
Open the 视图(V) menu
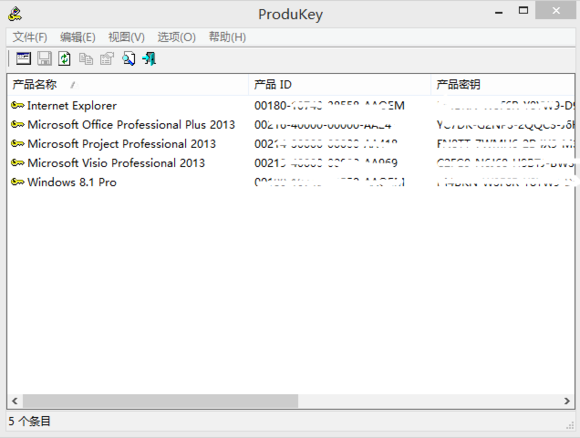coord(126,37)
